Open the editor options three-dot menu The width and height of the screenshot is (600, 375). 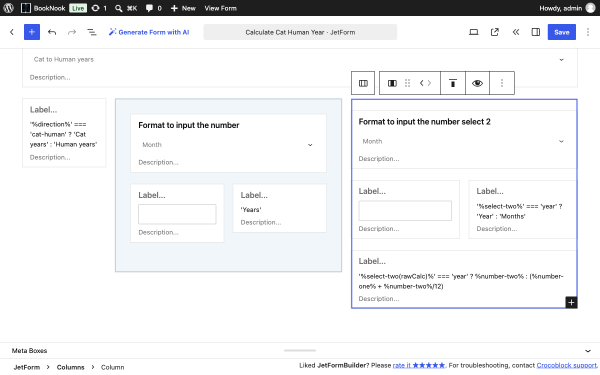coord(588,32)
